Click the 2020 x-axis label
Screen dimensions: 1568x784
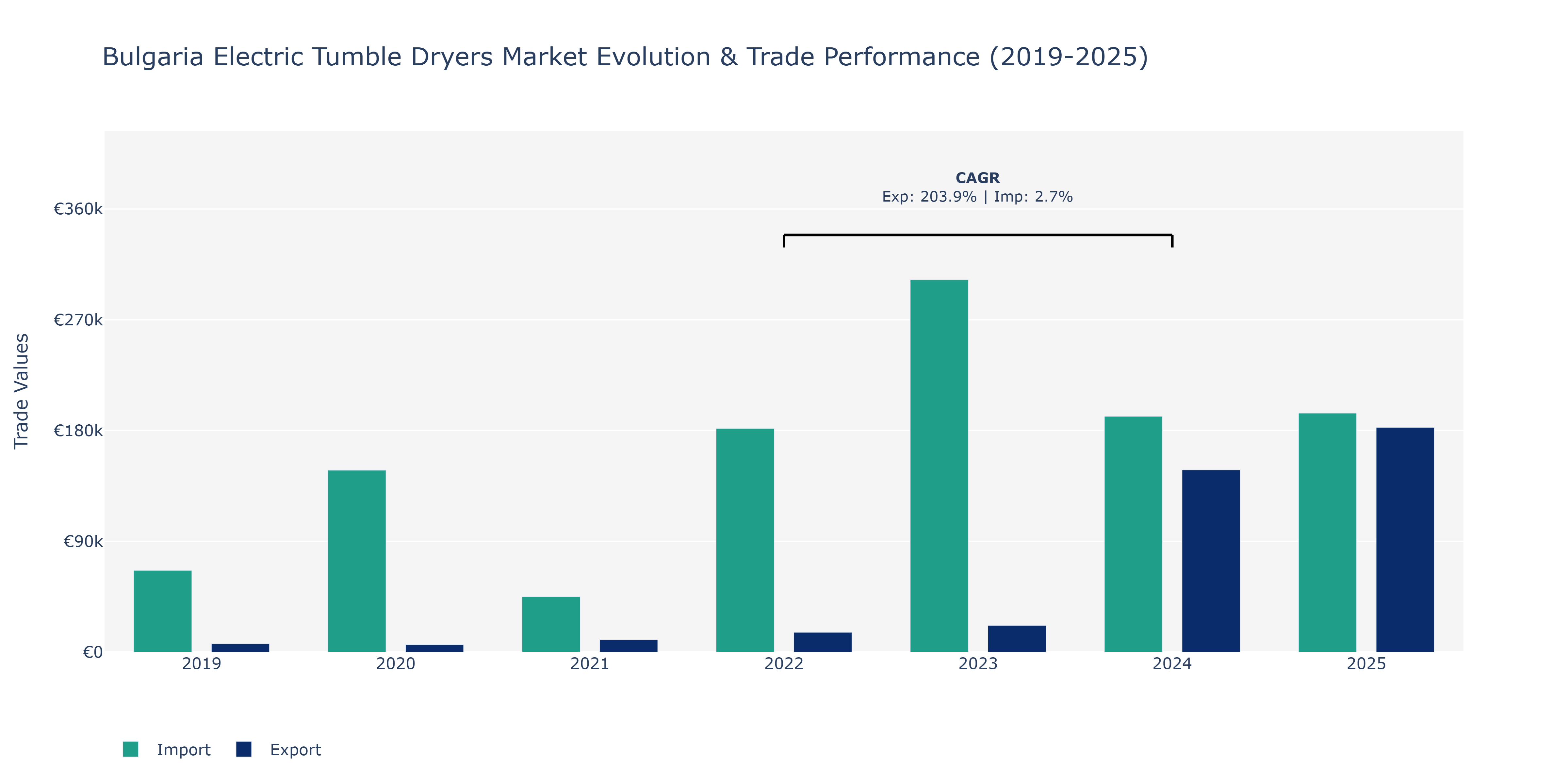[396, 664]
